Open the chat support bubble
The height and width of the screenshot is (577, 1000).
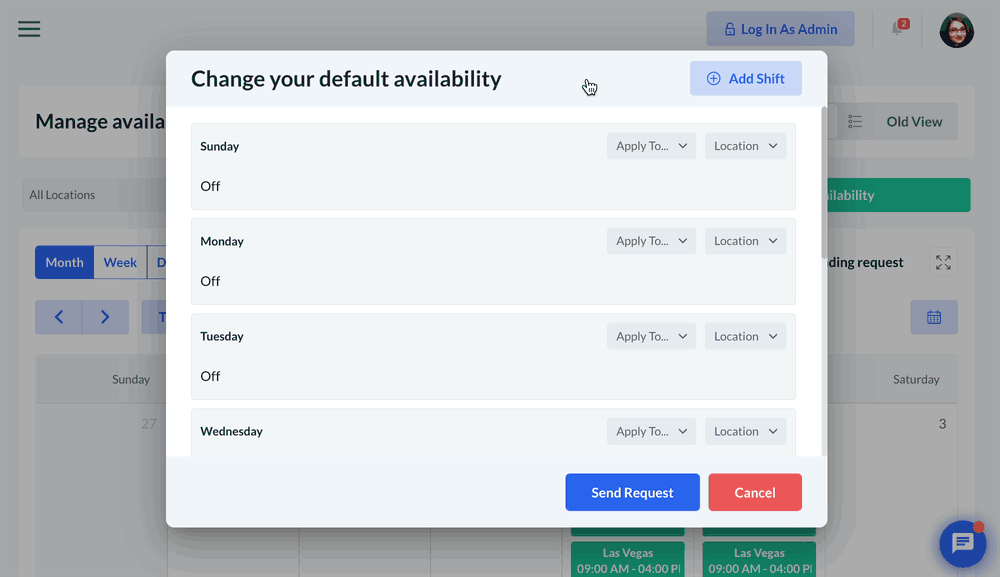click(962, 543)
